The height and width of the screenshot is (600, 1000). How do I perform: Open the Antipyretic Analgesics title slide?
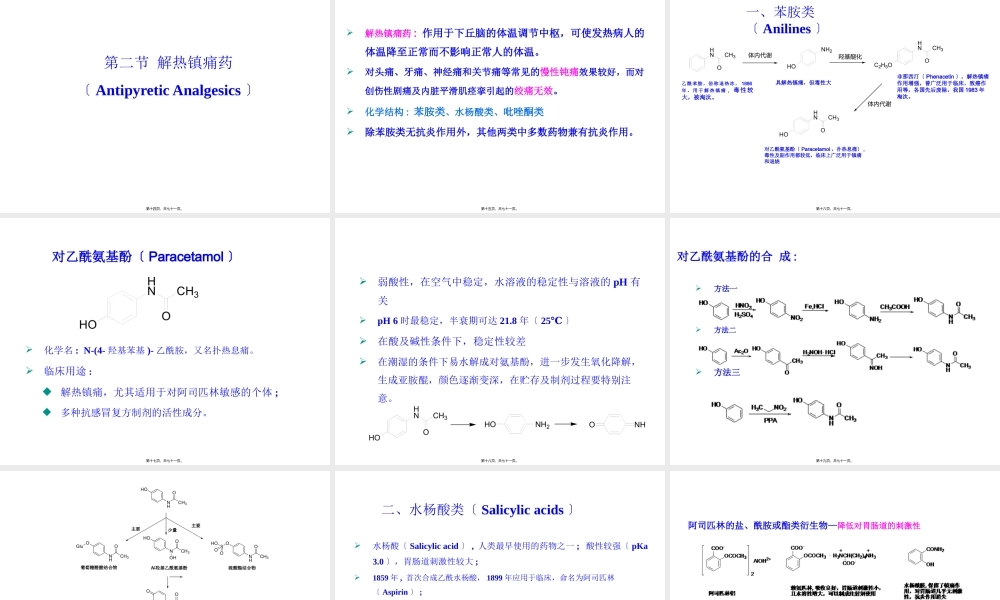pyautogui.click(x=165, y=105)
